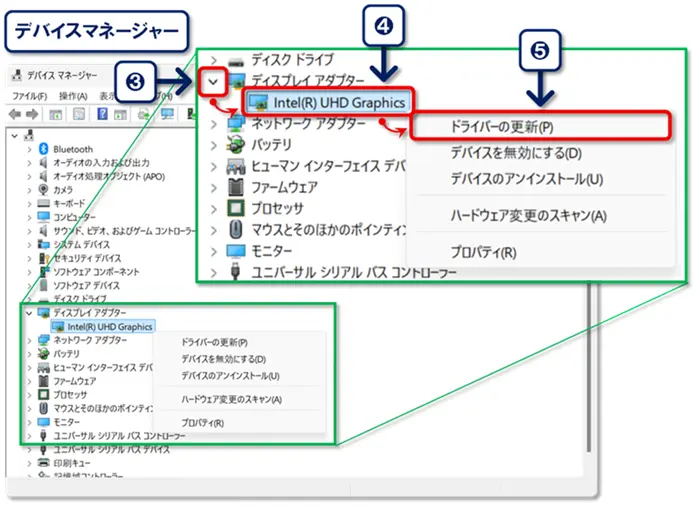Choose デバイスを無効にする(D) in enlarged context menu
Screen dimensions: 700x506
[x=516, y=153]
